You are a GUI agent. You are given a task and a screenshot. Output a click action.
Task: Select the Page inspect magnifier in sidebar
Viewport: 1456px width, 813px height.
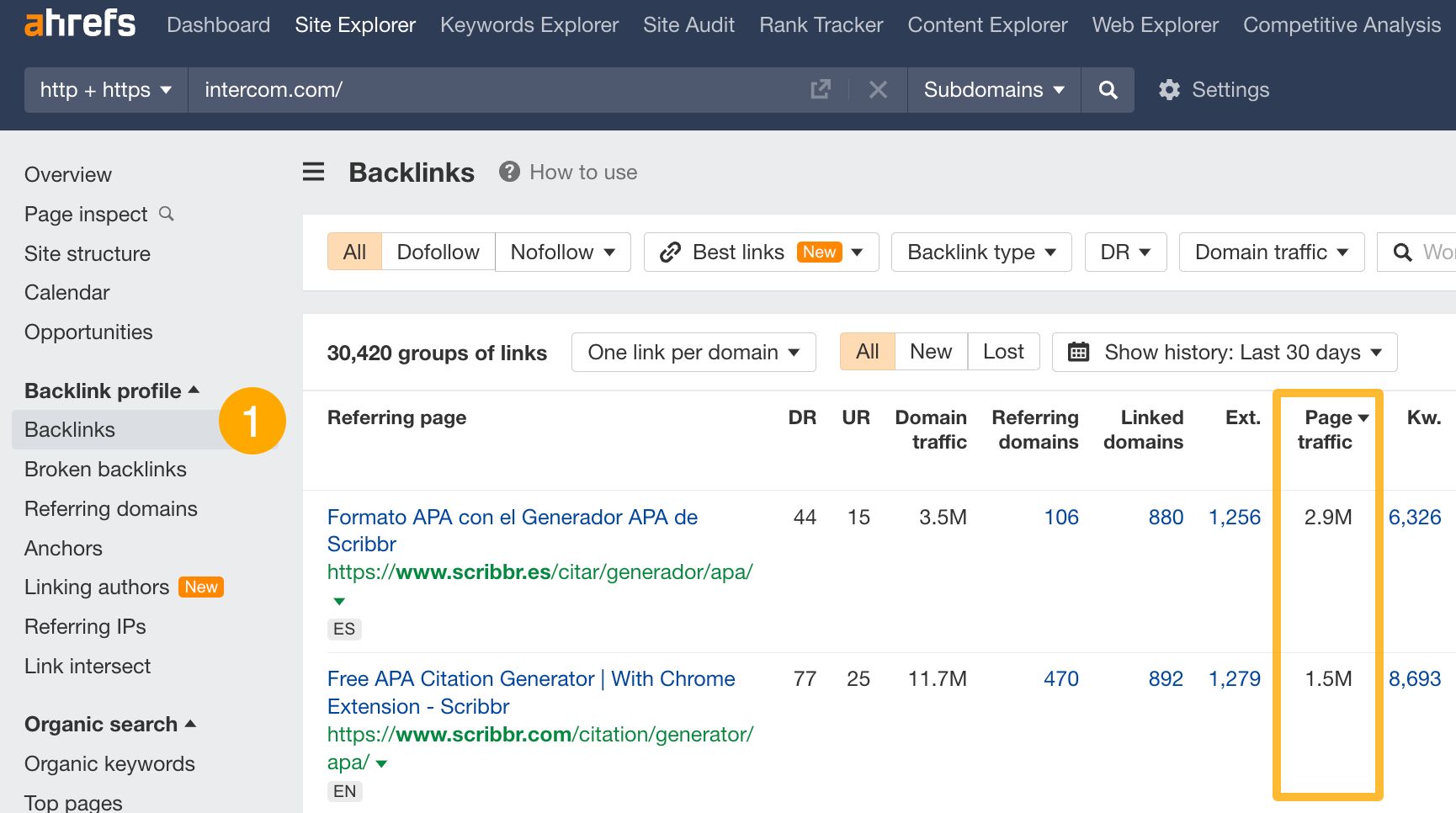tap(166, 215)
